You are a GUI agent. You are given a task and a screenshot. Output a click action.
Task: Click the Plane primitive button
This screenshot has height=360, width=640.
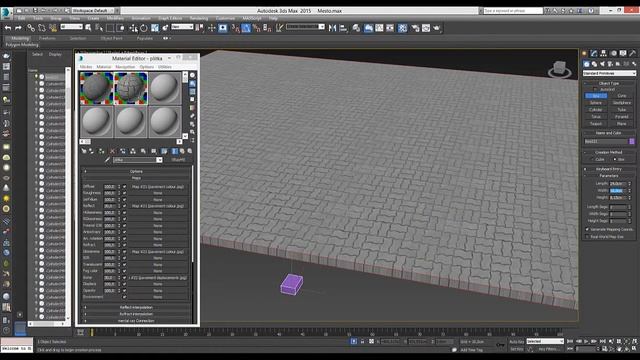point(622,123)
